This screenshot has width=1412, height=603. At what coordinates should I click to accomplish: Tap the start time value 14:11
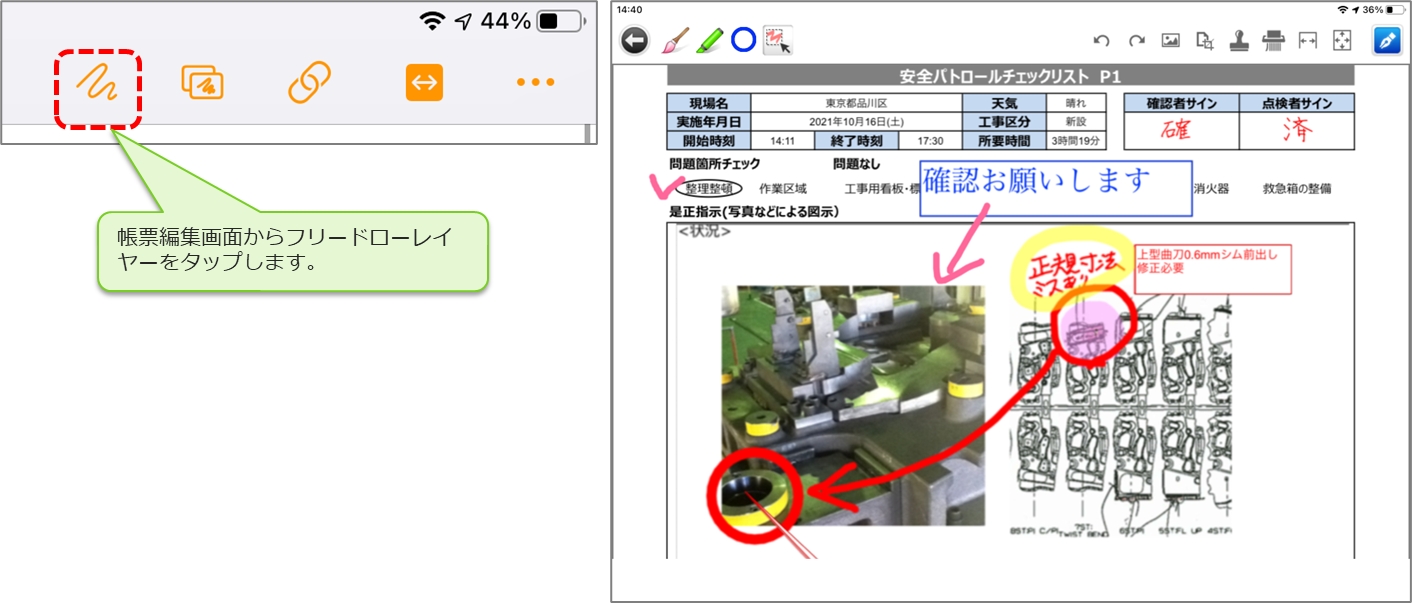coord(783,141)
